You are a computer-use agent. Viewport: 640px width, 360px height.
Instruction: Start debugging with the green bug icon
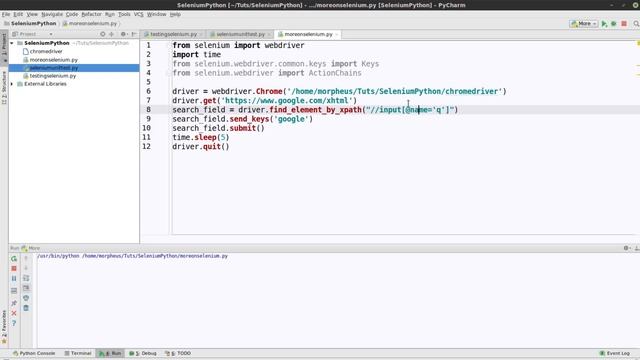[613, 24]
